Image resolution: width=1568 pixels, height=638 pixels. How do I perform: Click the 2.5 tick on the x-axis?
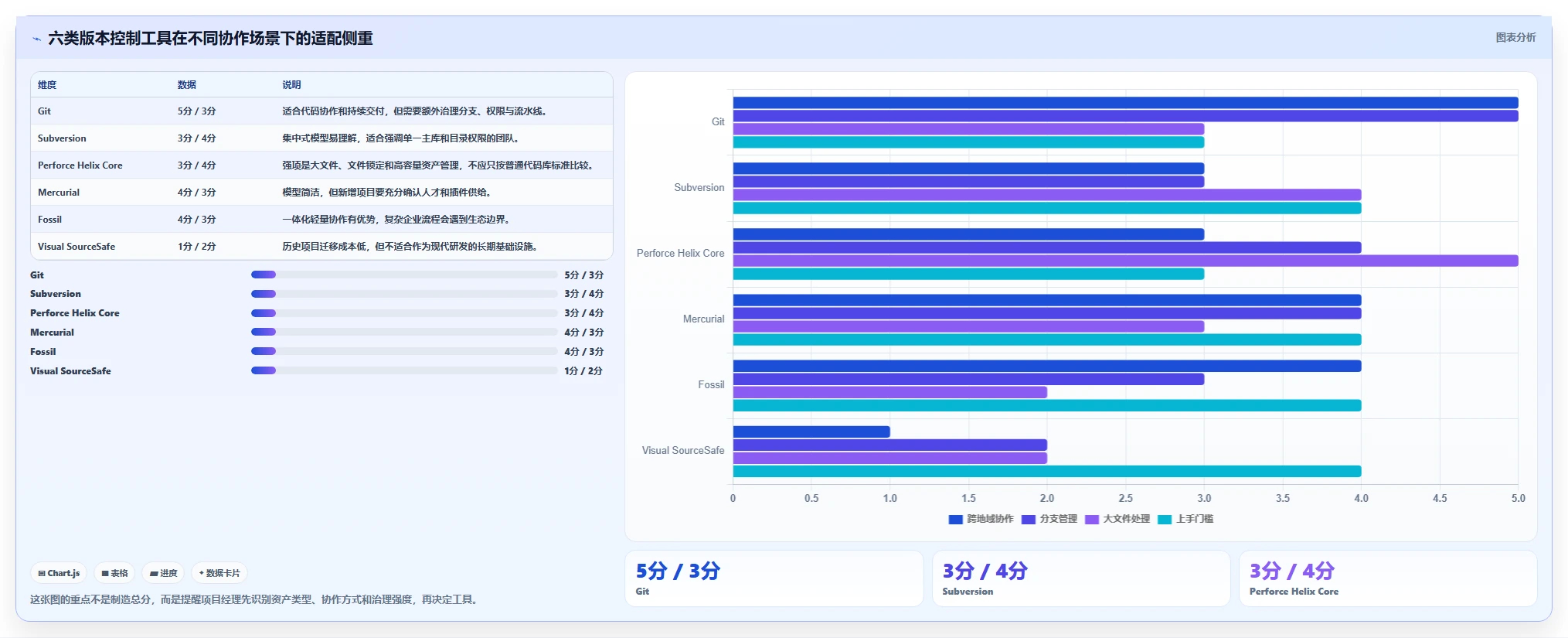1126,499
